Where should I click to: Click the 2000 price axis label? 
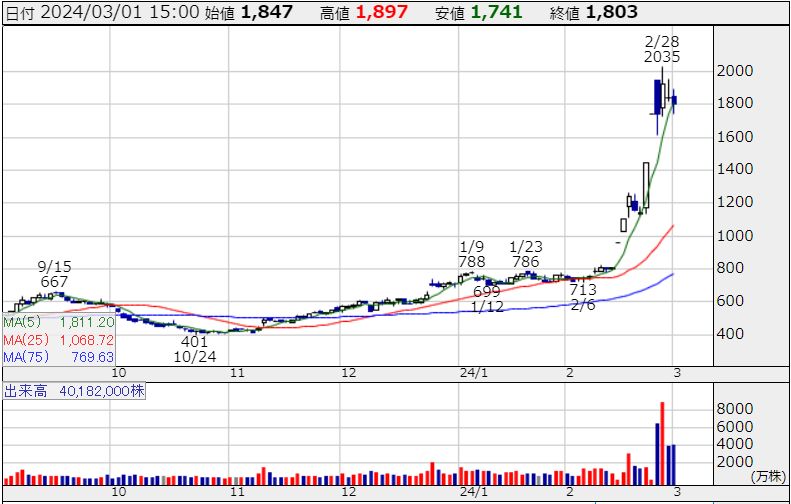click(735, 71)
